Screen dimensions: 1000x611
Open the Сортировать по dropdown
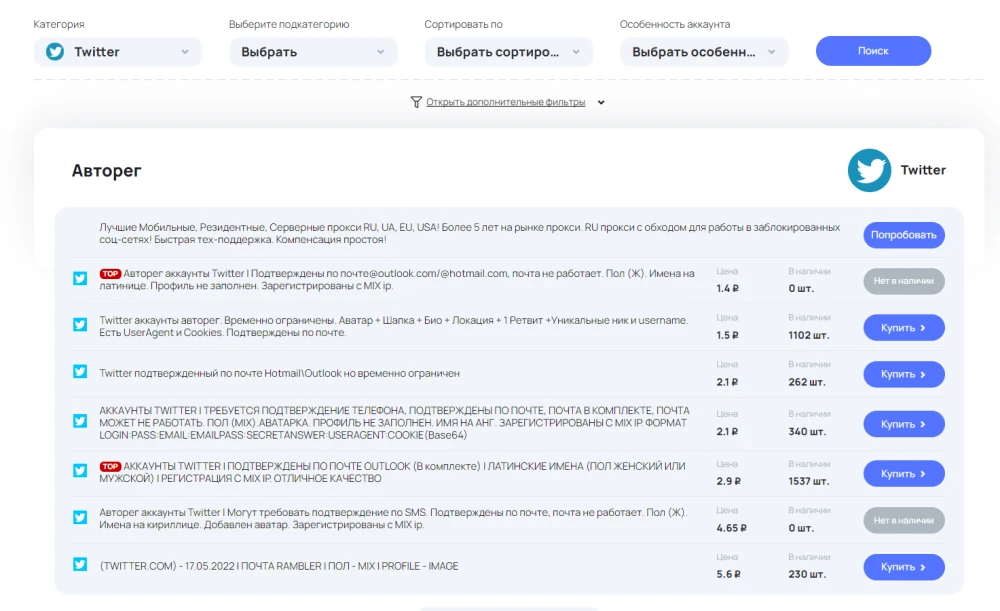coord(508,52)
